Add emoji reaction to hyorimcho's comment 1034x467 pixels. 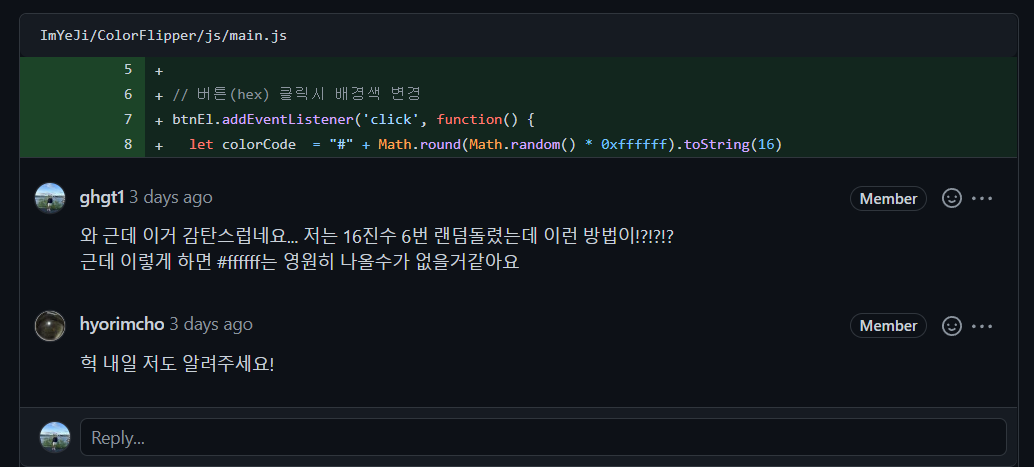coord(952,326)
